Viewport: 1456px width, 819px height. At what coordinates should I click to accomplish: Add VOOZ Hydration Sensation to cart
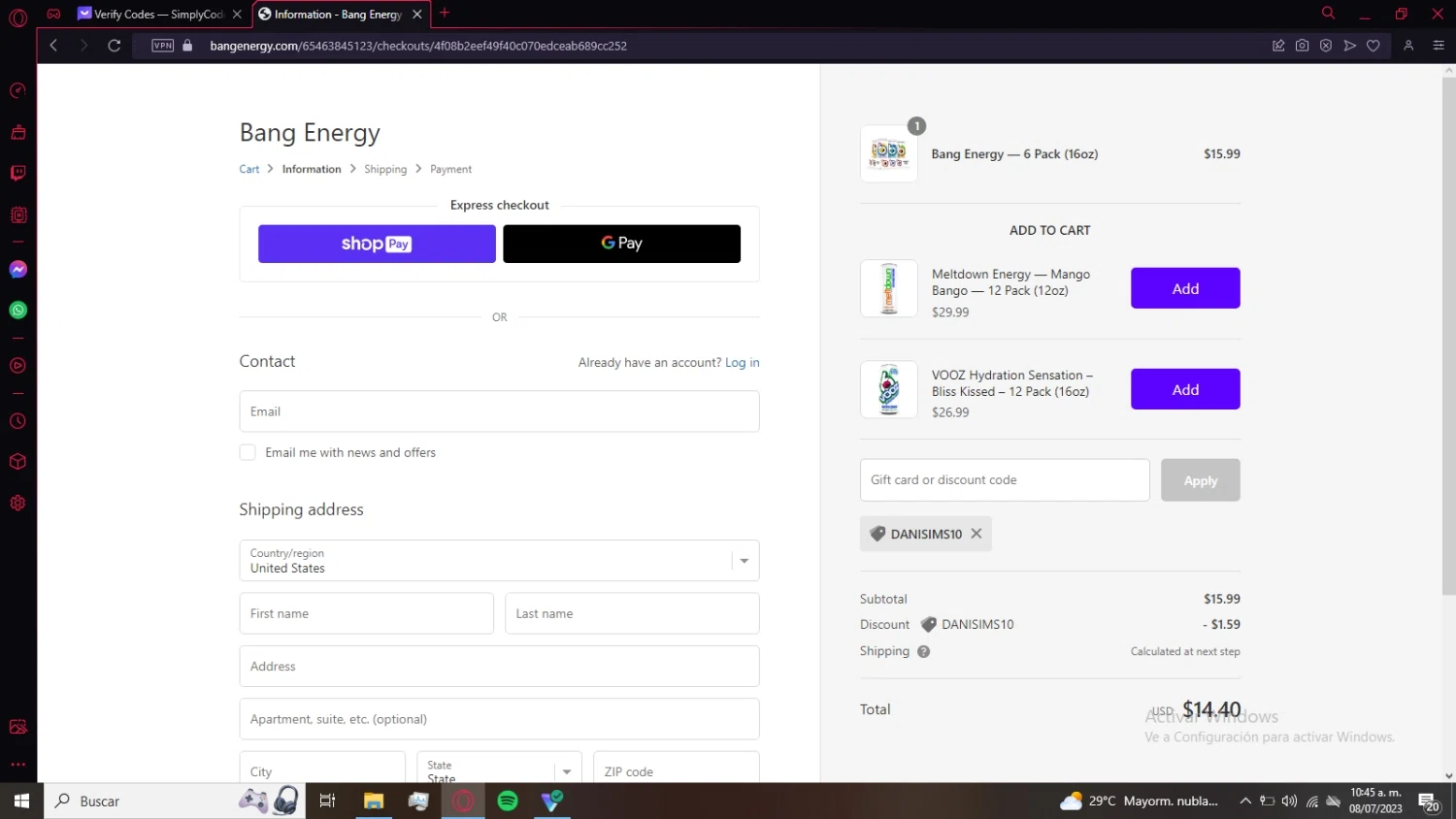[1185, 389]
